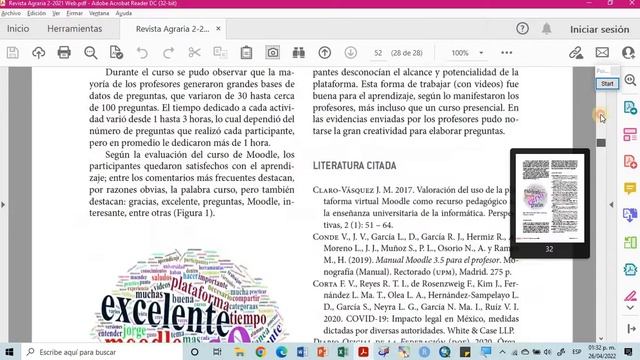This screenshot has height=360, width=640.
Task: Open the Firmar menu
Action: coord(74,13)
